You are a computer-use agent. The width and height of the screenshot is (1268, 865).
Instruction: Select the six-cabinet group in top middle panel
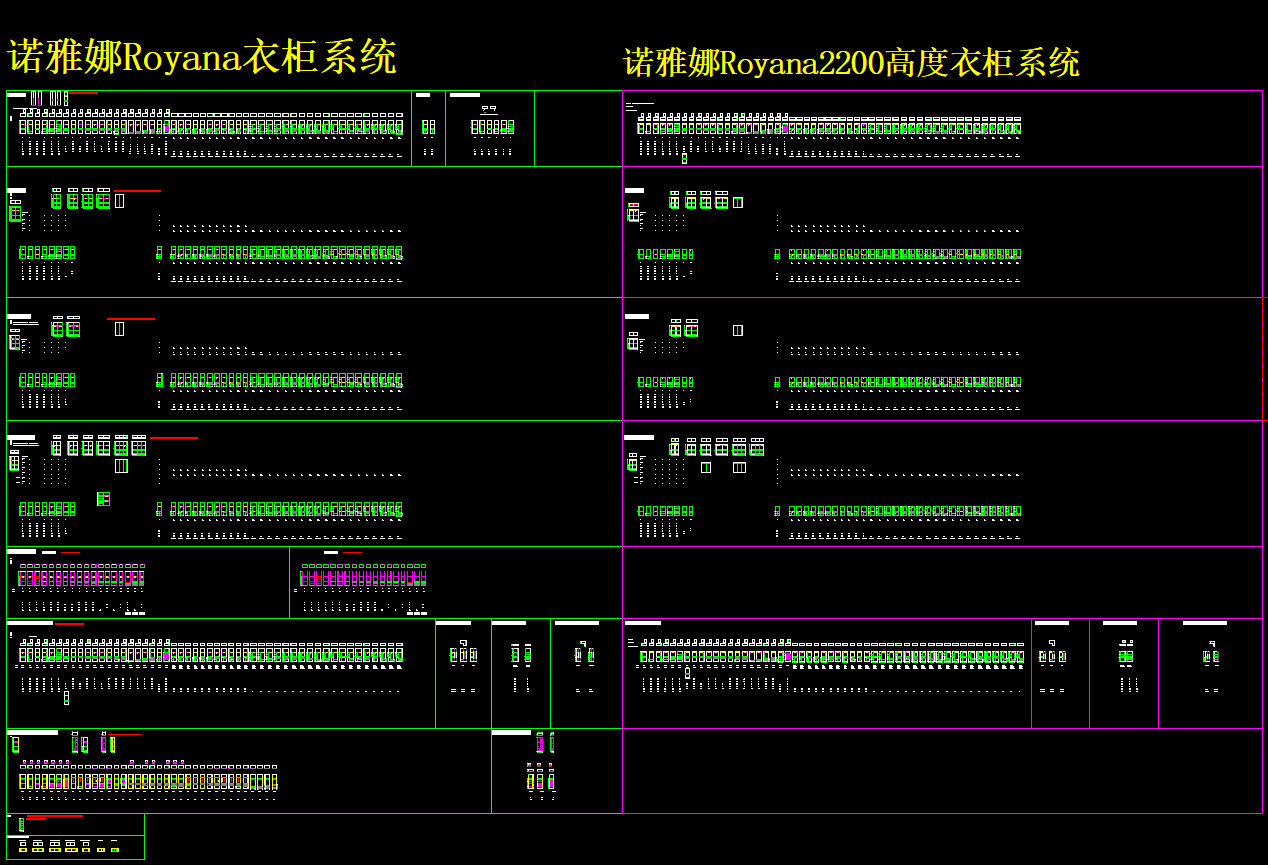(492, 127)
